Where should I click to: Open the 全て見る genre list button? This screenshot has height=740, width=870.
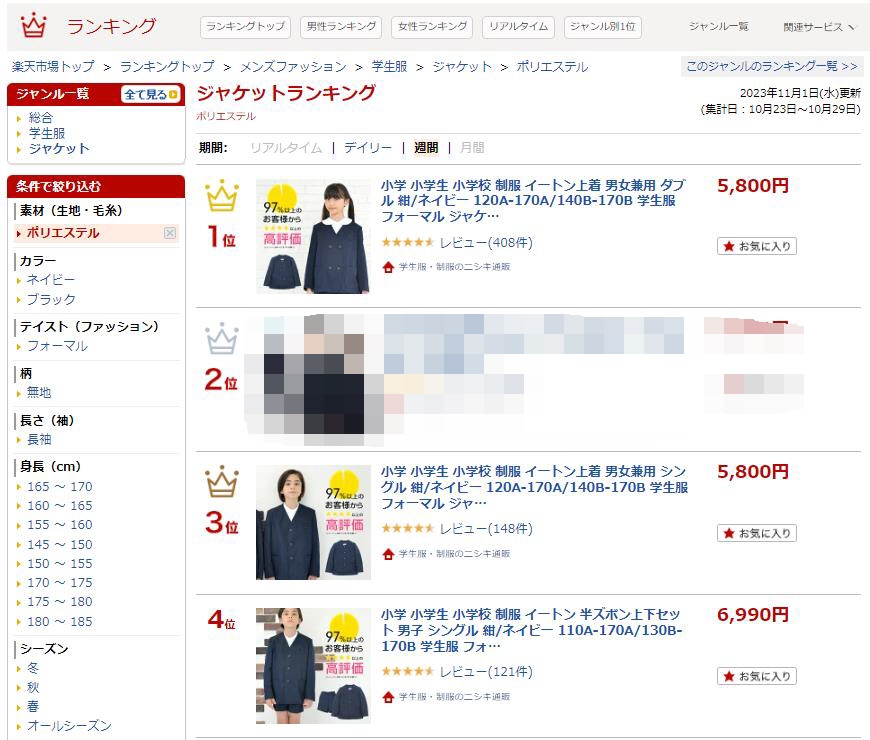pyautogui.click(x=151, y=94)
